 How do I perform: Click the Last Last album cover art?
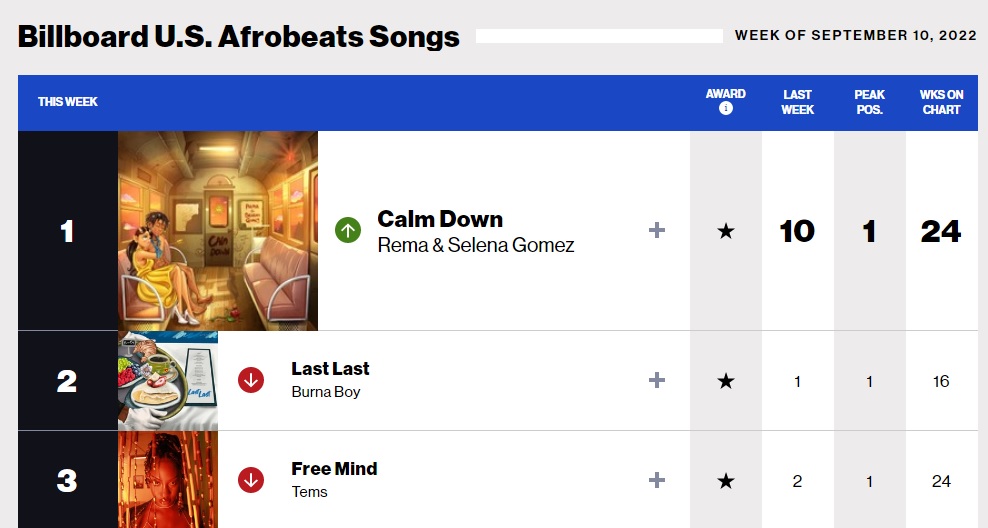pos(168,381)
